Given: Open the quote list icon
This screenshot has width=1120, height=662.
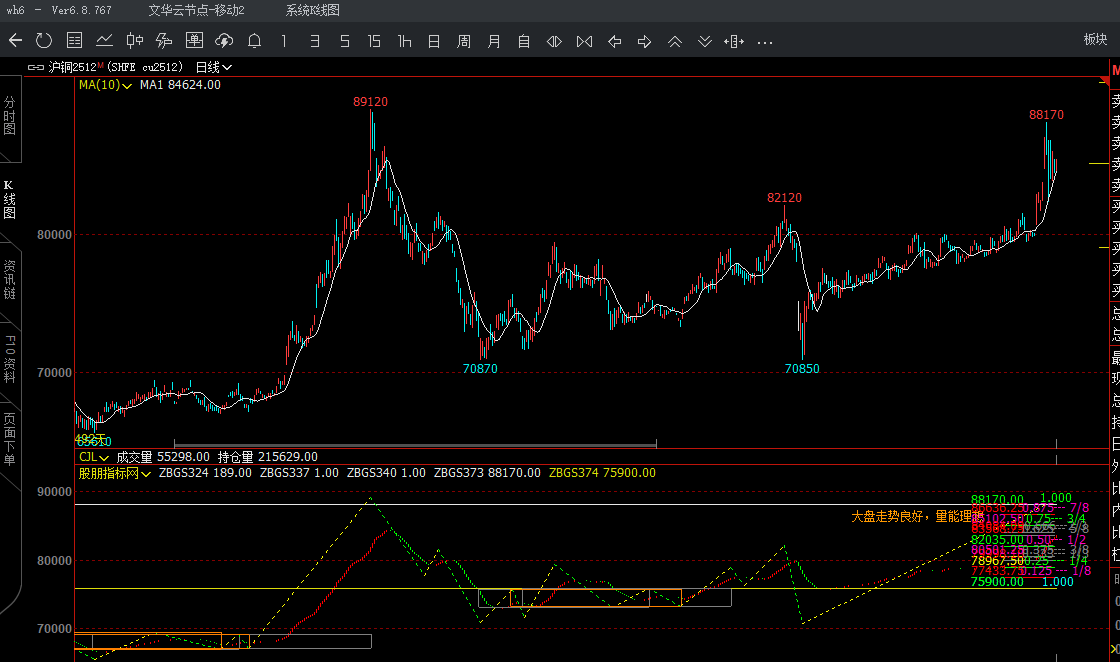Looking at the screenshot, I should point(74,41).
